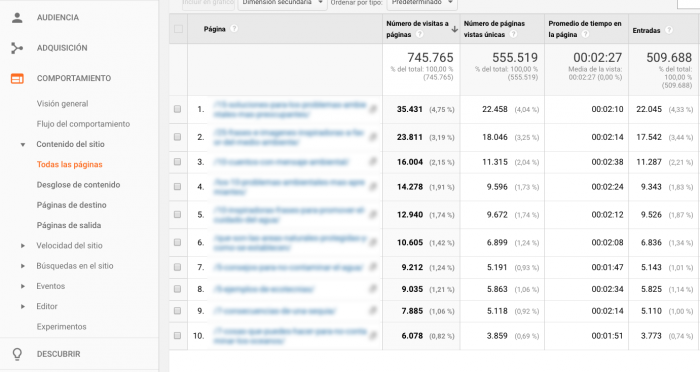This screenshot has width=700, height=372.
Task: Click the value 3.773 in row 10
Action: 651,336
